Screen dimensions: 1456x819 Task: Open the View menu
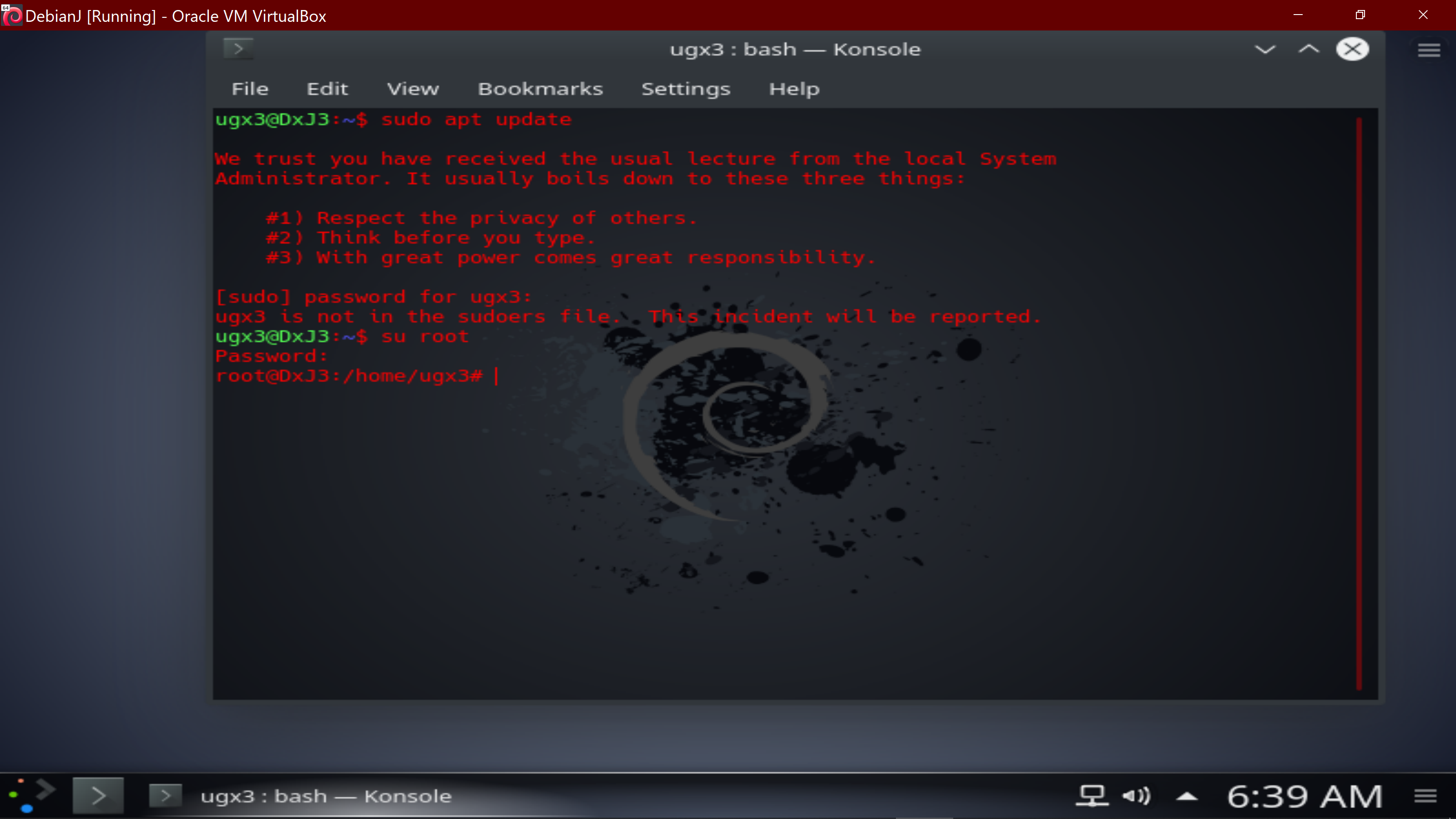413,89
